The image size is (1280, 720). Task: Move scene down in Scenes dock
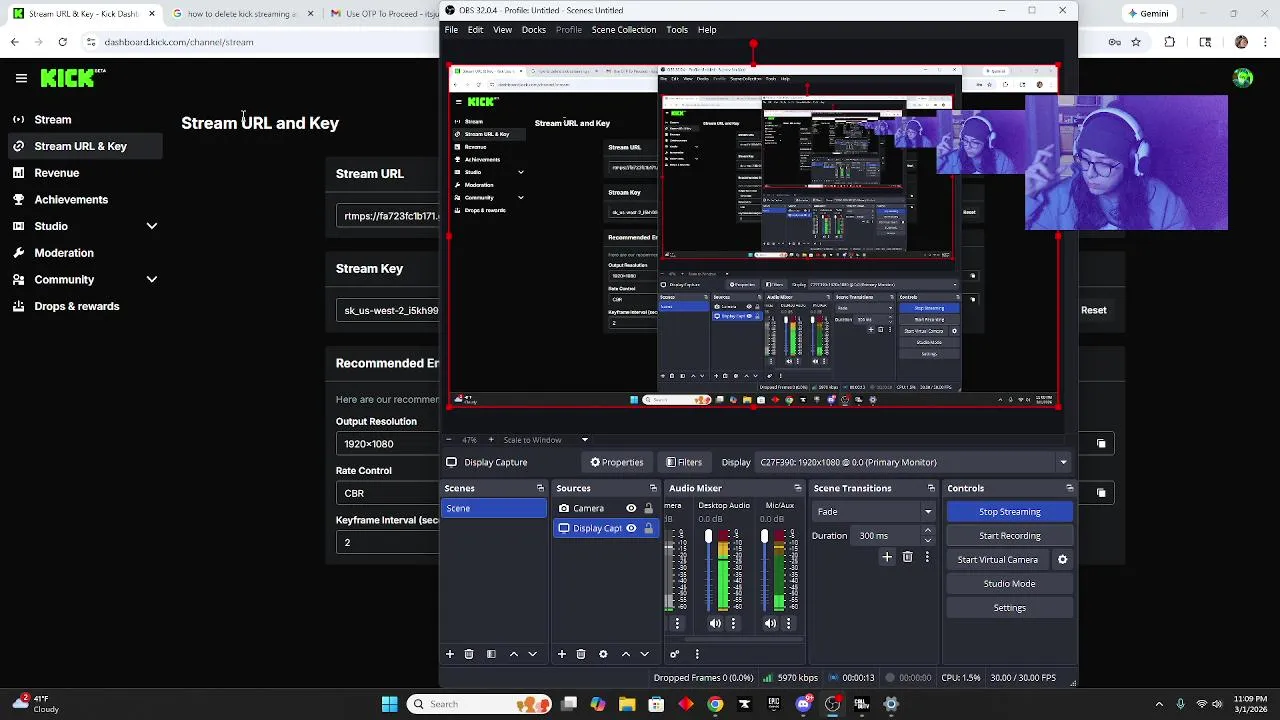click(532, 654)
